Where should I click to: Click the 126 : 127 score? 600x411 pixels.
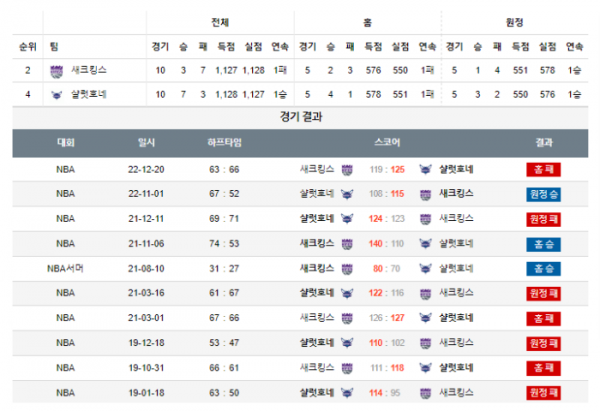pyautogui.click(x=387, y=318)
